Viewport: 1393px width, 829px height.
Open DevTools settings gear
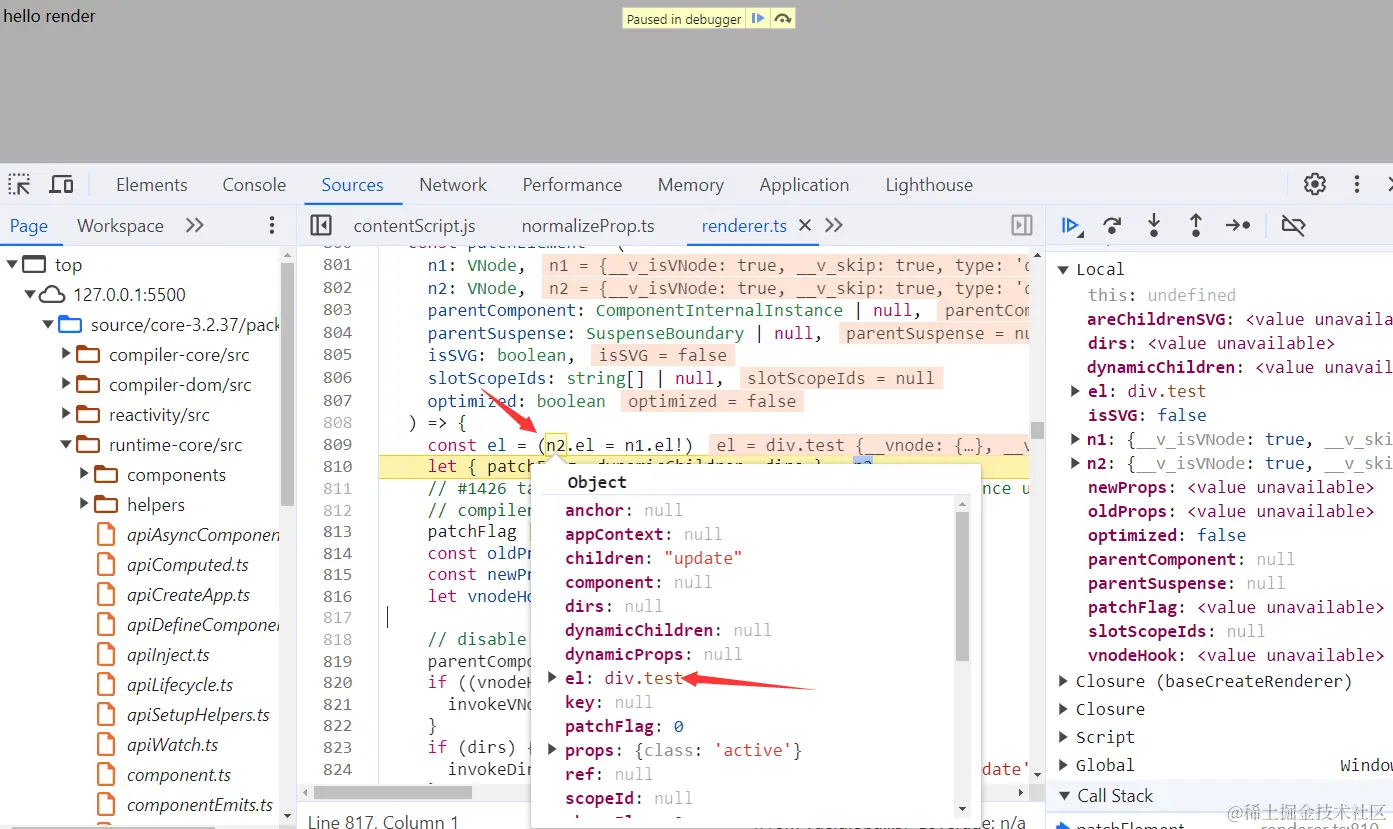(x=1315, y=184)
